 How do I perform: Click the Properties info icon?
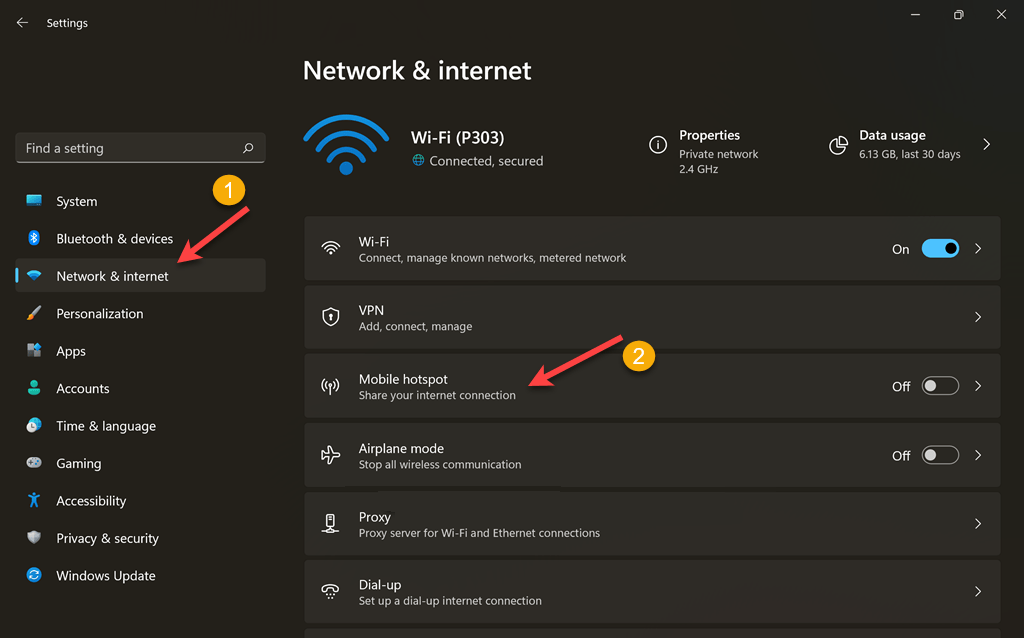point(657,144)
